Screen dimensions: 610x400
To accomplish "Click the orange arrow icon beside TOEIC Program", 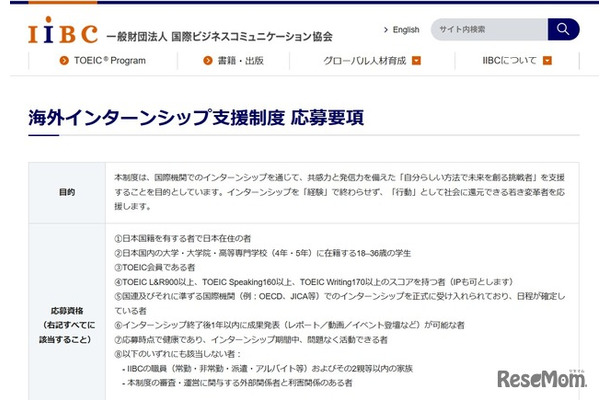I will tap(64, 61).
